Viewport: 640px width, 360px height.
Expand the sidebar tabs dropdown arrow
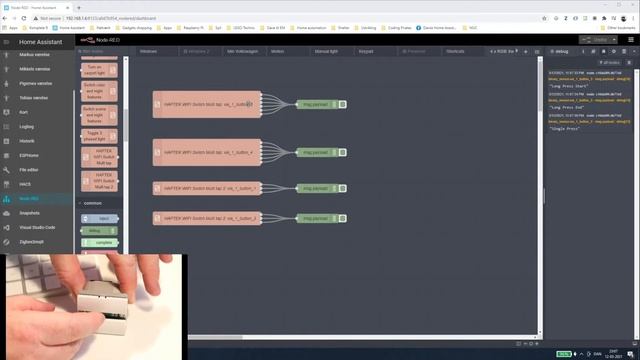pos(634,51)
